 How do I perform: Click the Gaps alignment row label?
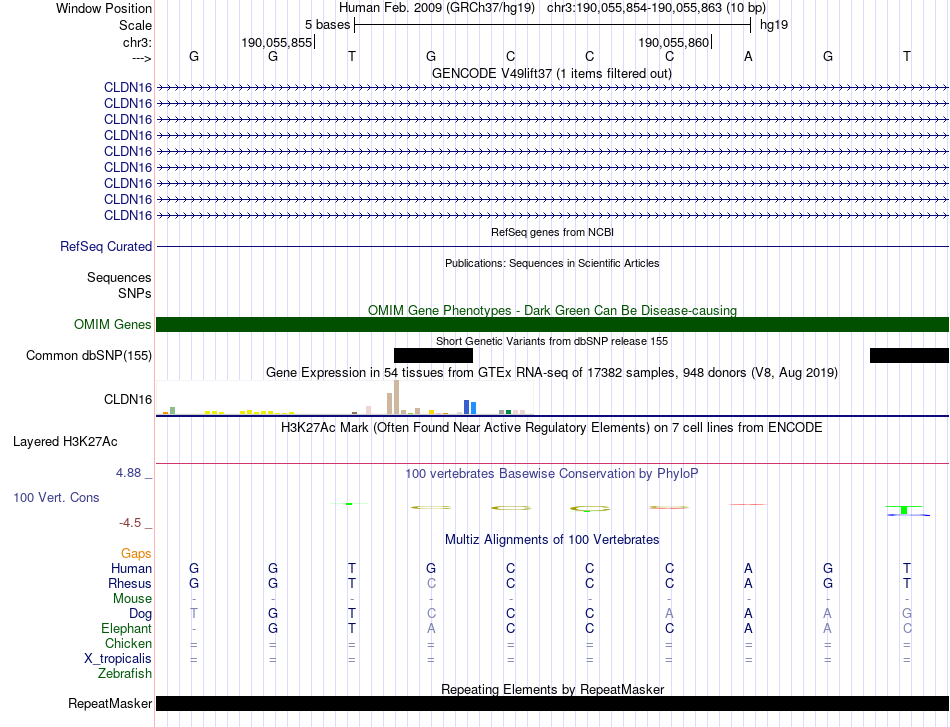(x=136, y=553)
